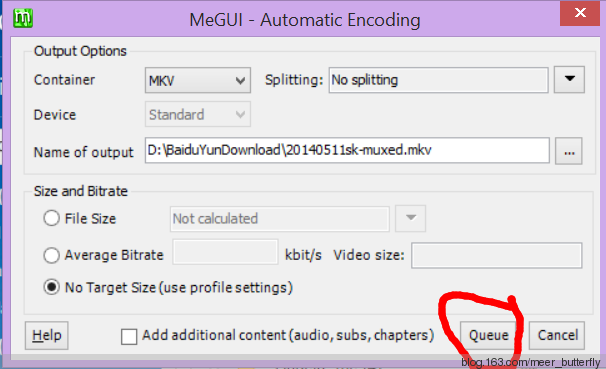Open the Container dropdown showing MKV
Image resolution: width=606 pixels, height=369 pixels.
click(x=198, y=80)
